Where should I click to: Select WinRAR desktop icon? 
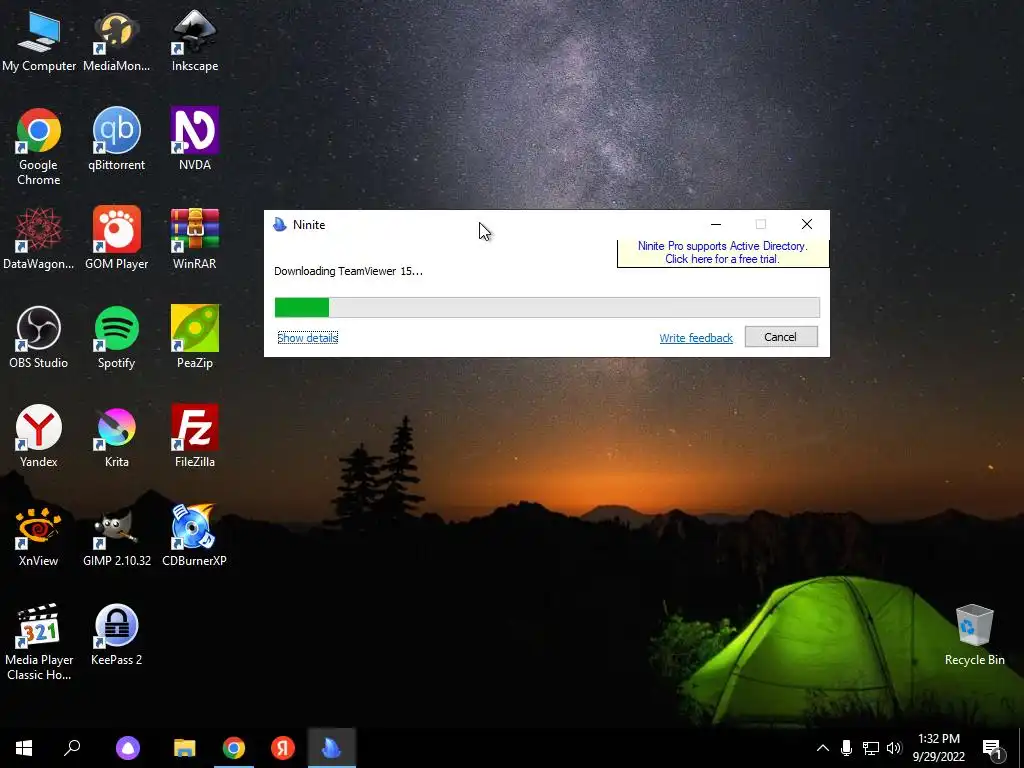click(x=195, y=238)
